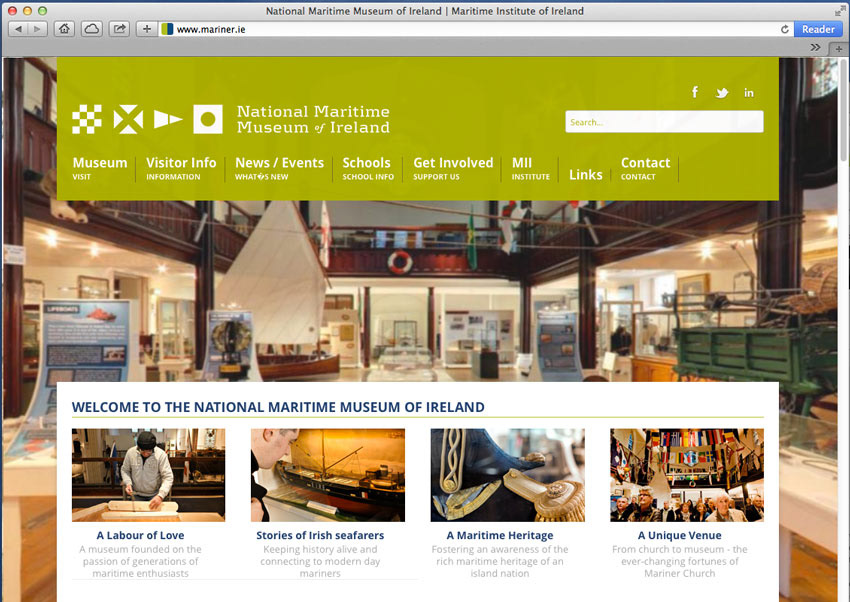Open the flags and crowd venue thumbnail

pos(687,475)
